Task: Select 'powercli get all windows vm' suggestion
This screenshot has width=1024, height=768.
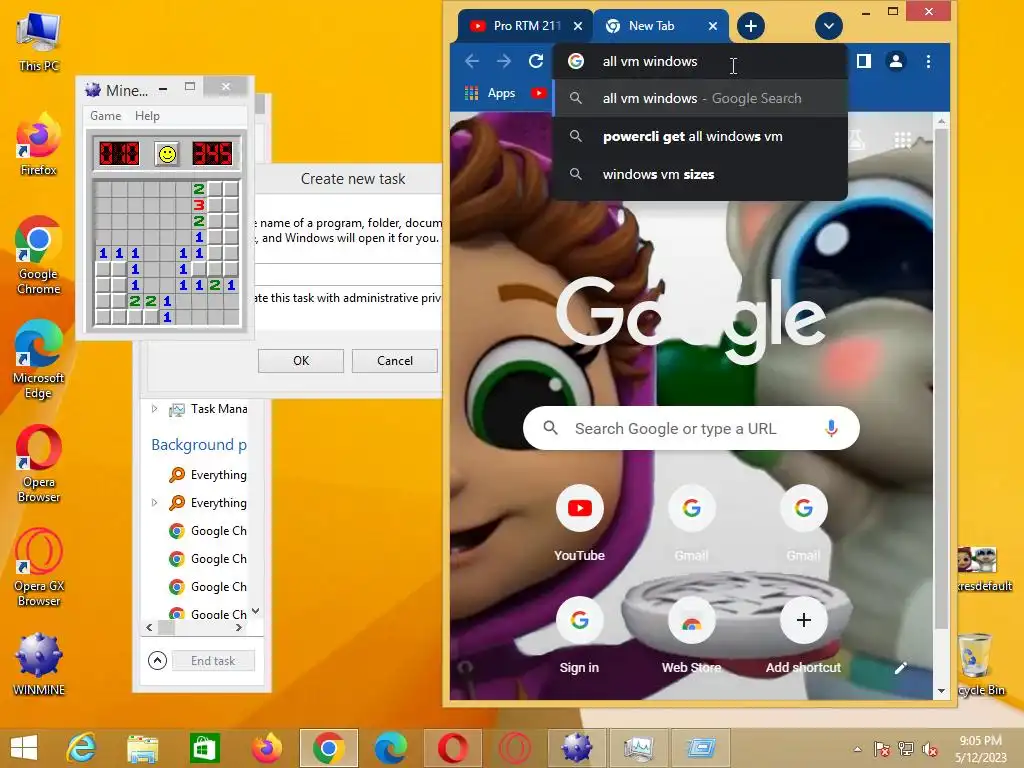Action: pyautogui.click(x=700, y=136)
